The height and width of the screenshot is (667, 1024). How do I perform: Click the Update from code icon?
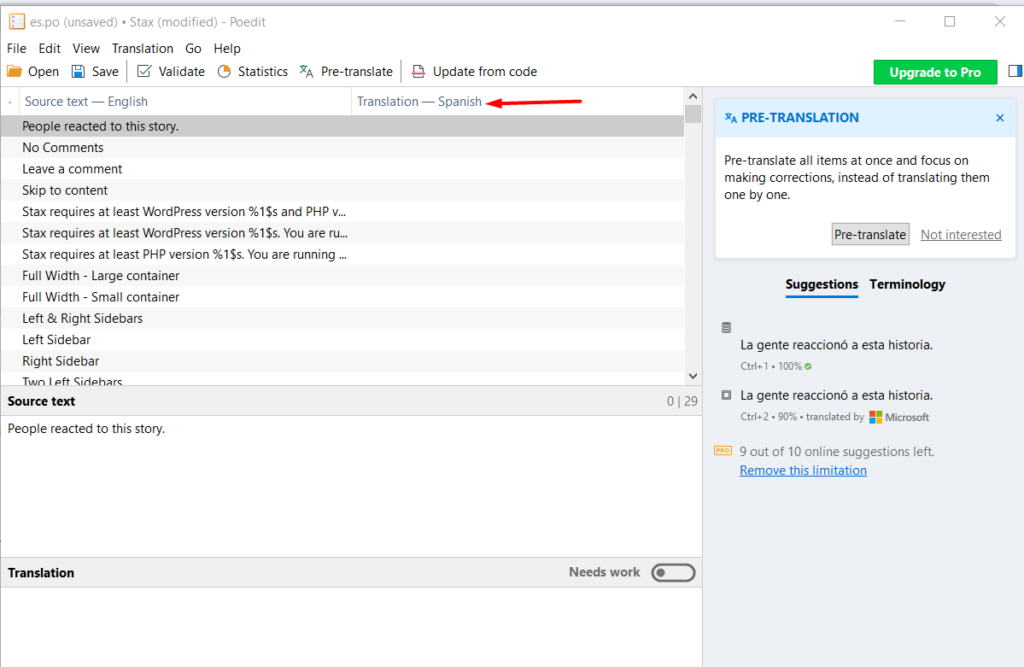[x=418, y=71]
